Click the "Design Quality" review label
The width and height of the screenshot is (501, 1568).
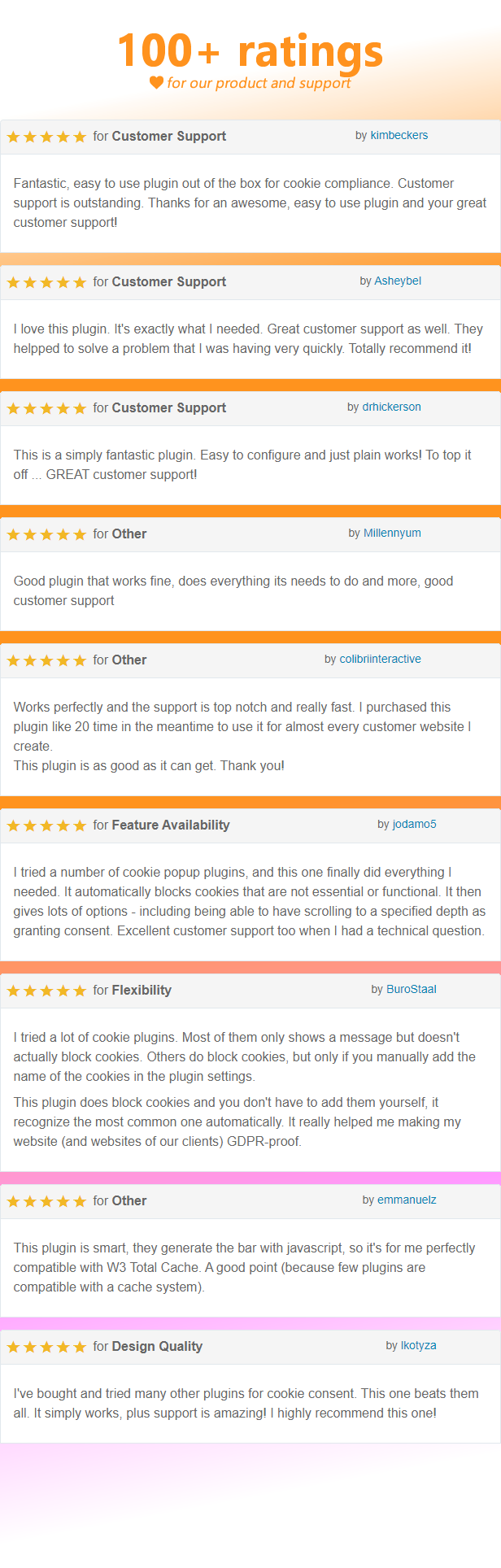[157, 1347]
